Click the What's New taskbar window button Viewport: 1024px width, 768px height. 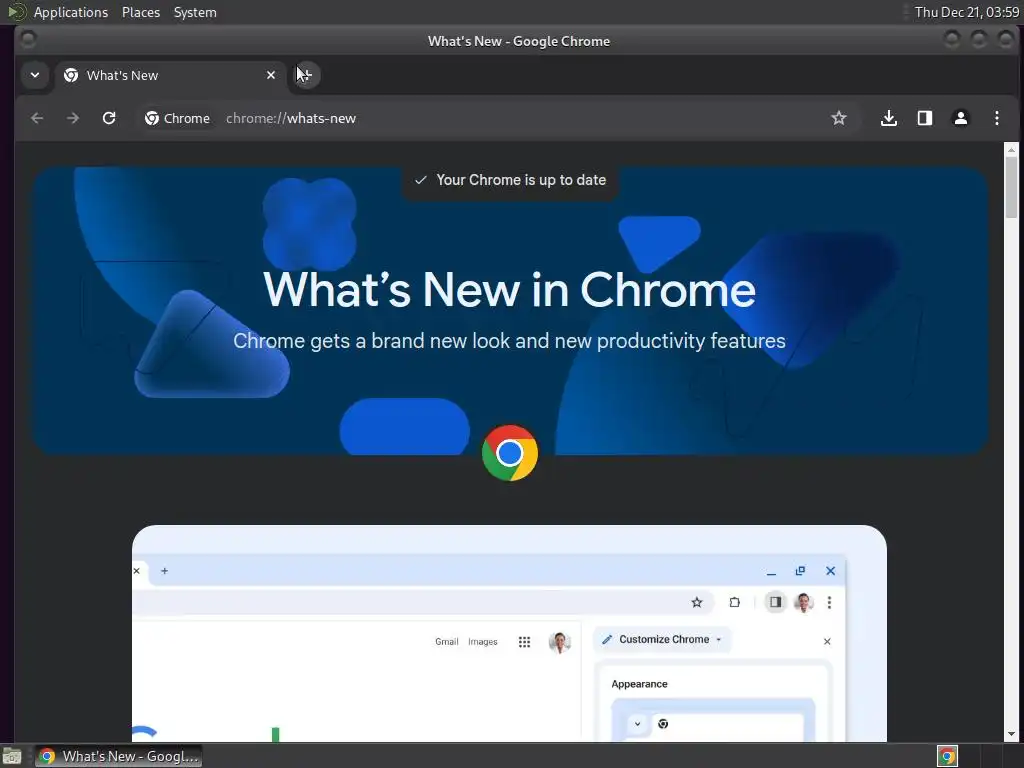(x=118, y=756)
